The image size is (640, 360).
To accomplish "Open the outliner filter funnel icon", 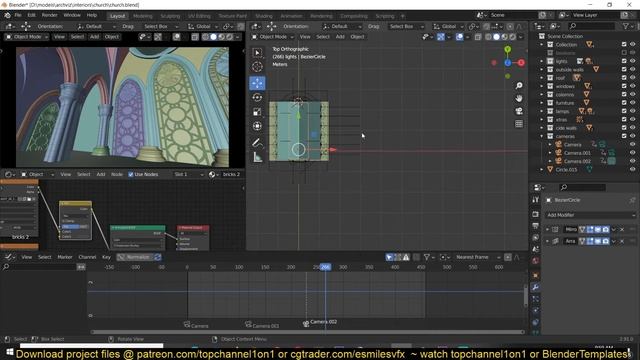I will pos(626,26).
